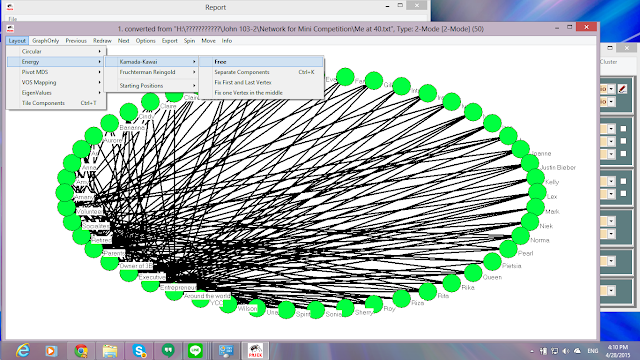
Task: Click the Pajek icon in the Report window title bar
Action: [x=10, y=7]
